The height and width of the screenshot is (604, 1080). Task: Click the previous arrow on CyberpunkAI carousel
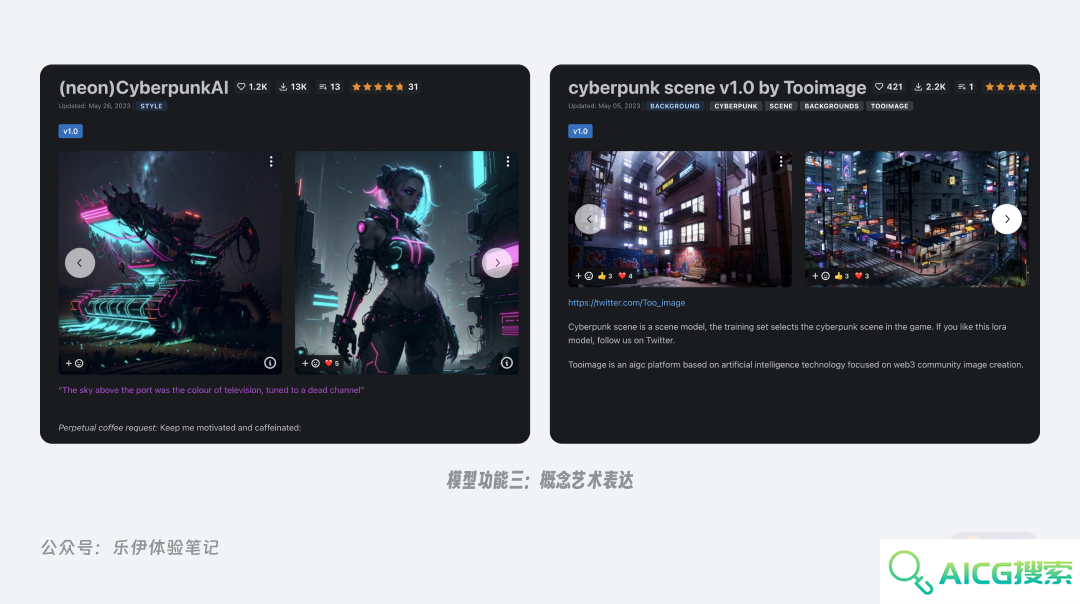pyautogui.click(x=80, y=263)
